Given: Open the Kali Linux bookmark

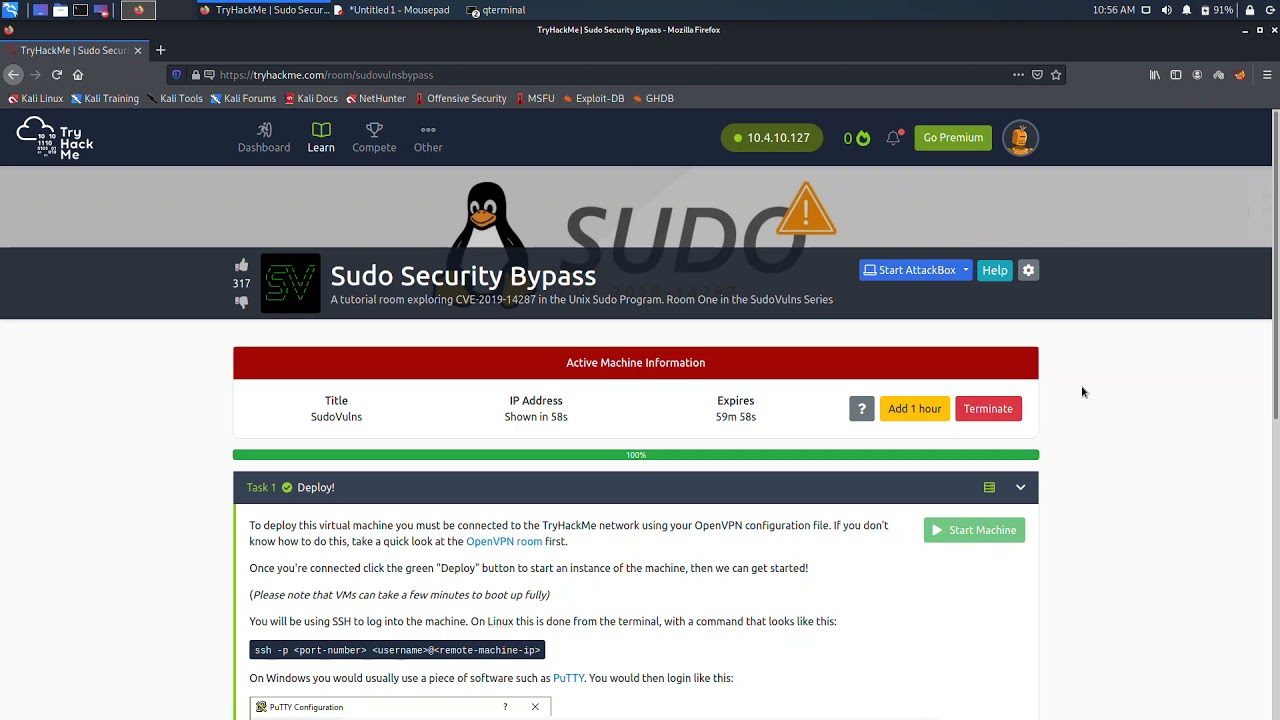Looking at the screenshot, I should [x=35, y=98].
